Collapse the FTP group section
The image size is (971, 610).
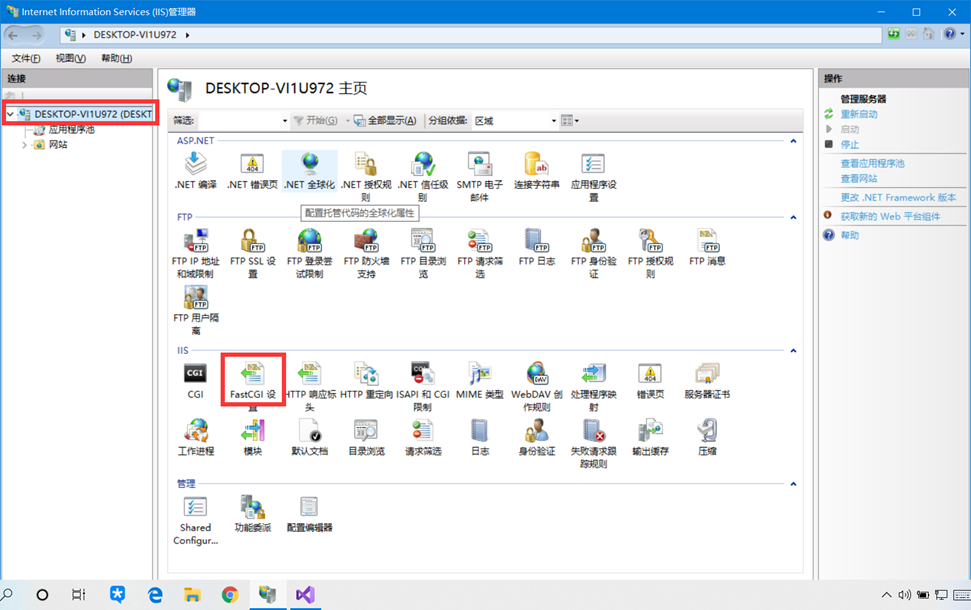tap(793, 217)
